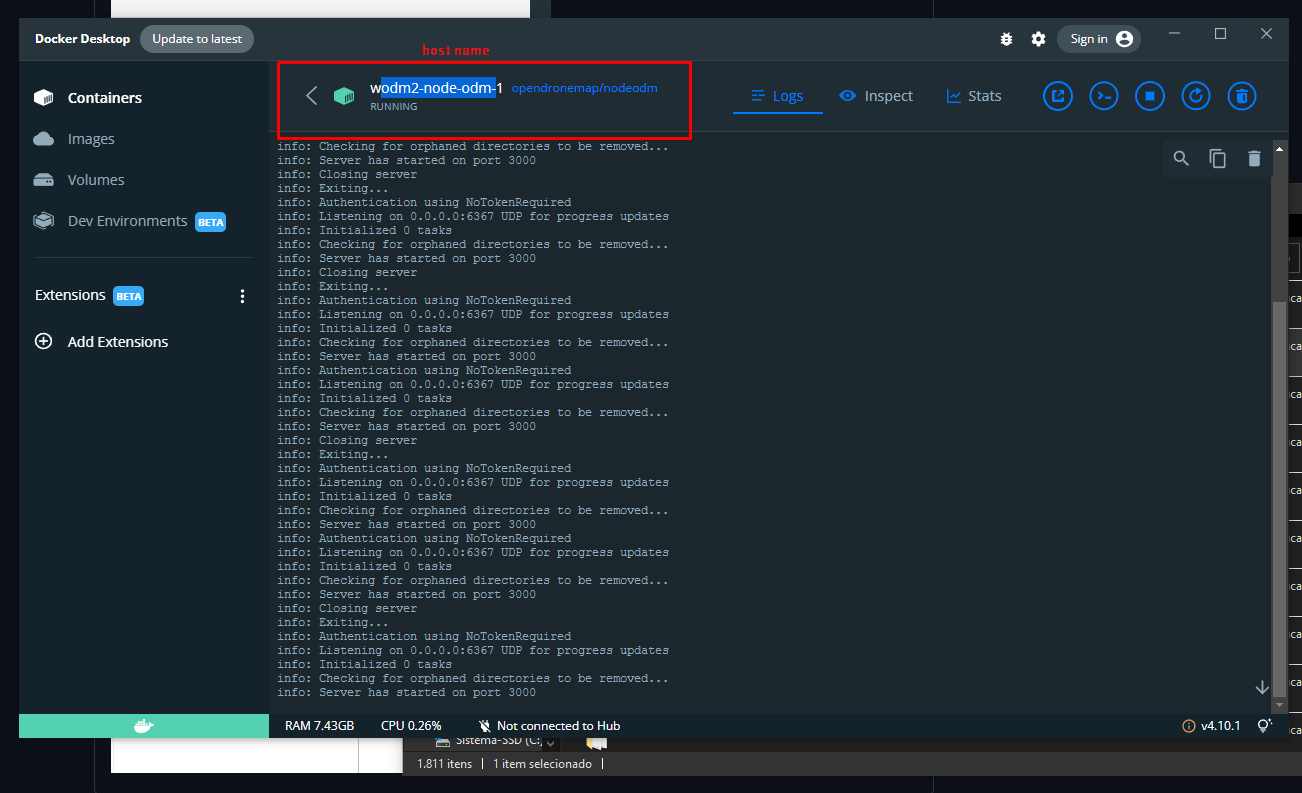Search within the container logs
The width and height of the screenshot is (1302, 793).
[x=1181, y=158]
